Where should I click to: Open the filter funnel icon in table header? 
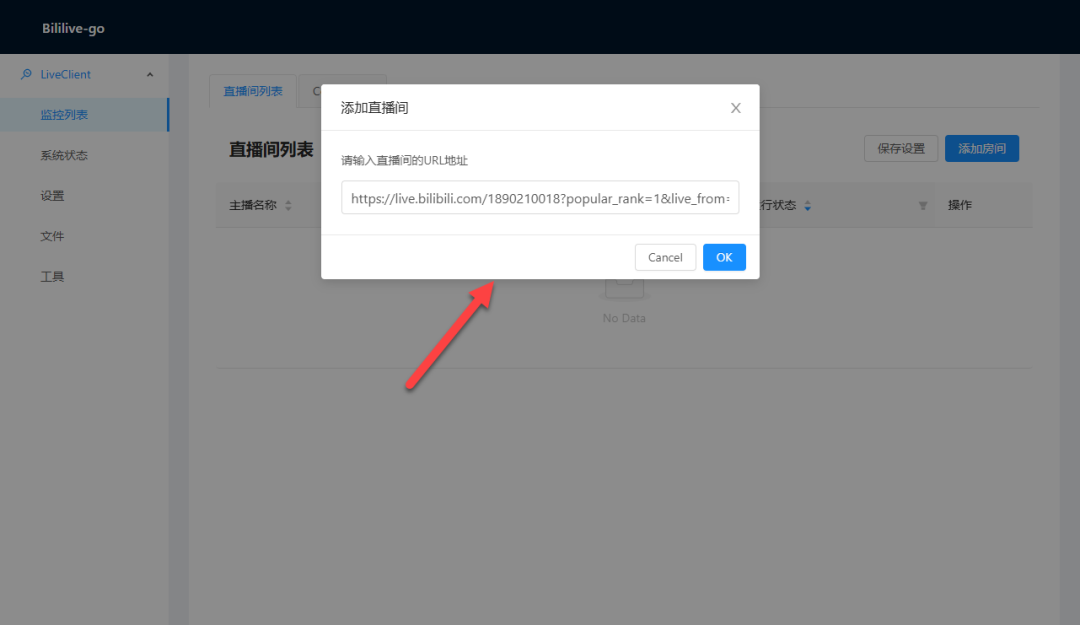[923, 205]
